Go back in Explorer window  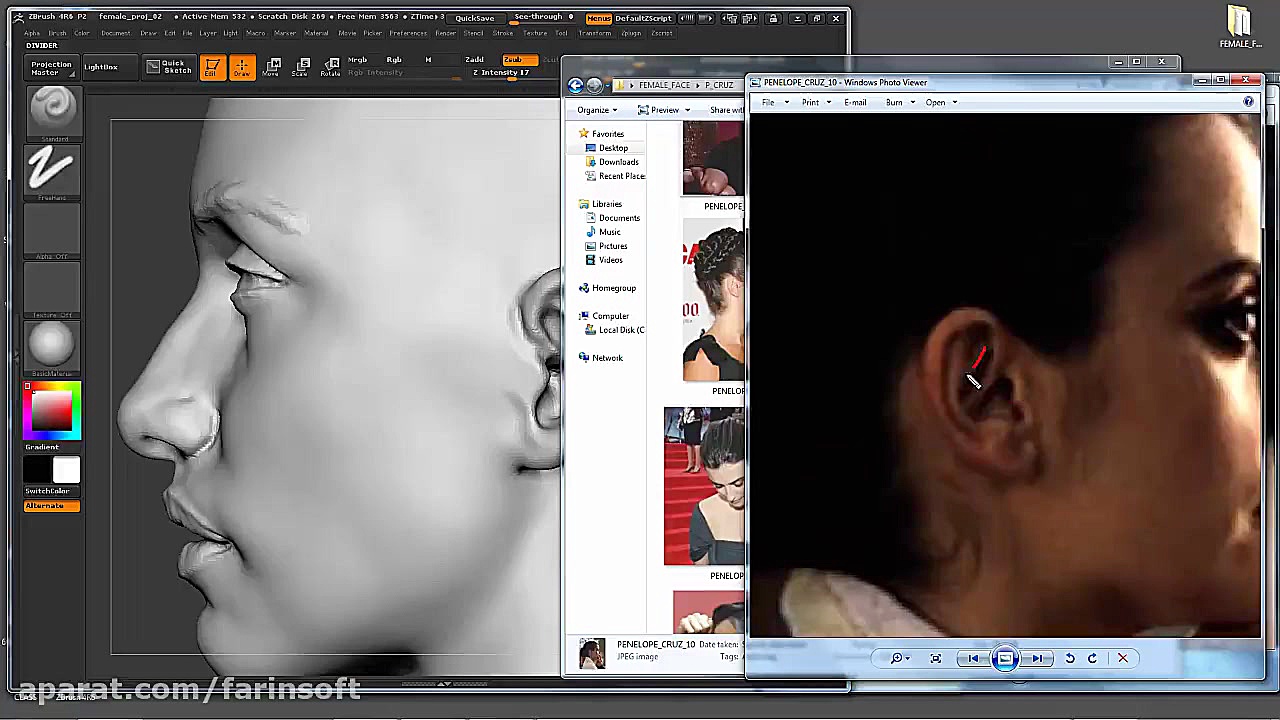576,85
